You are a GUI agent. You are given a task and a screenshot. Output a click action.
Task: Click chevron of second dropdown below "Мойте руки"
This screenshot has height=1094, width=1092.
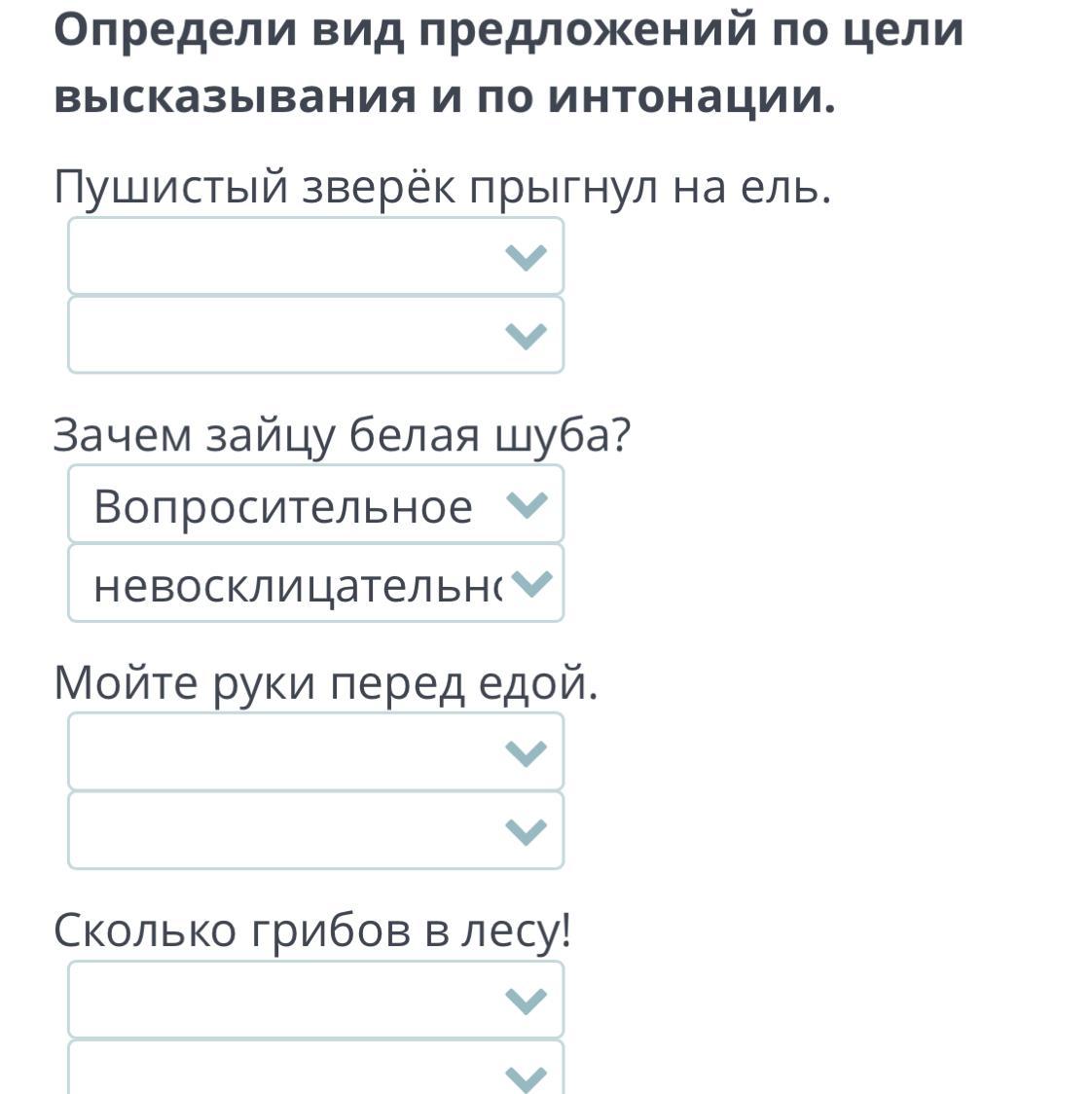tap(527, 831)
